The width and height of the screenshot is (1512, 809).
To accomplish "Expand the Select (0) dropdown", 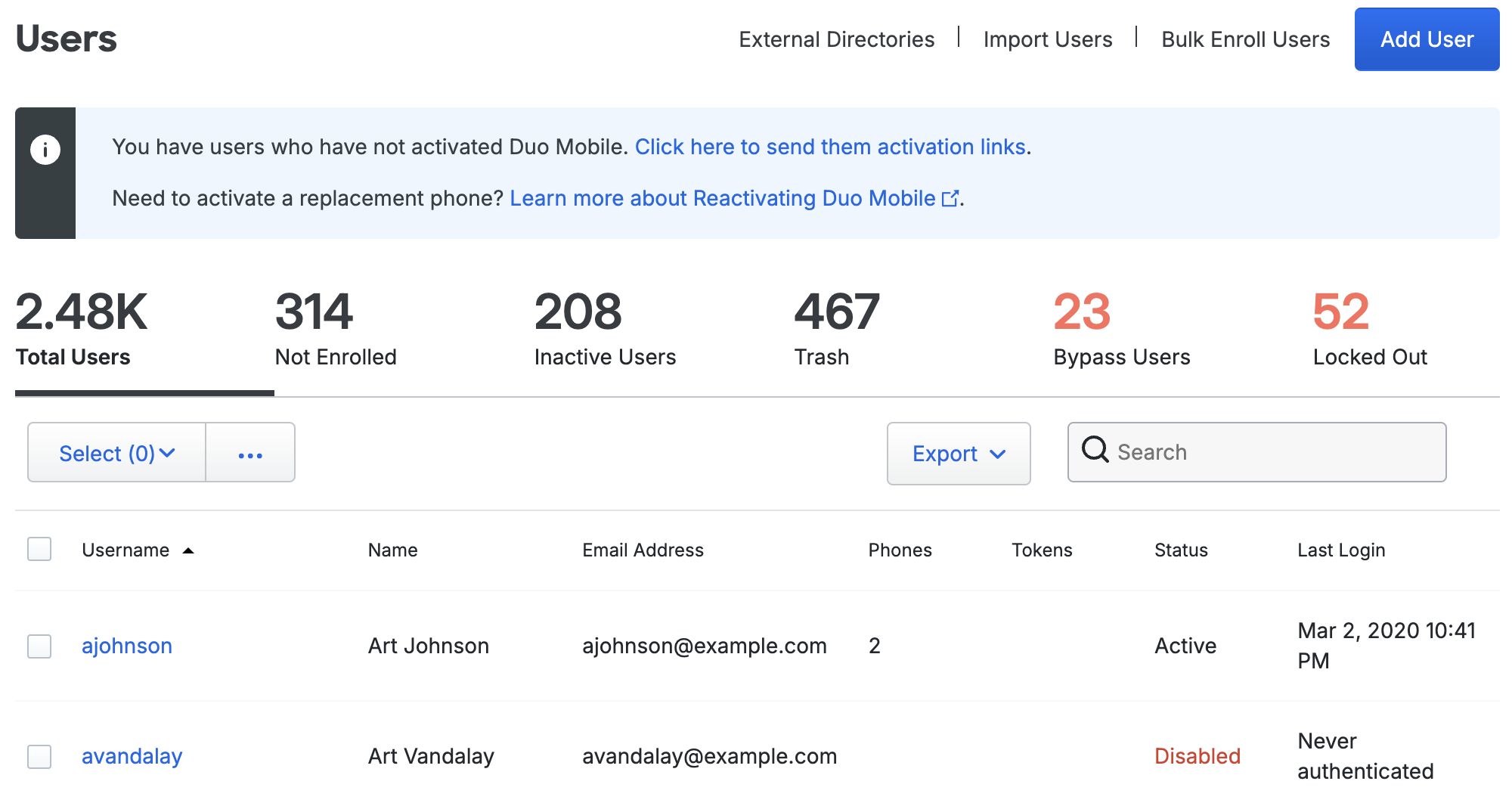I will tap(117, 454).
